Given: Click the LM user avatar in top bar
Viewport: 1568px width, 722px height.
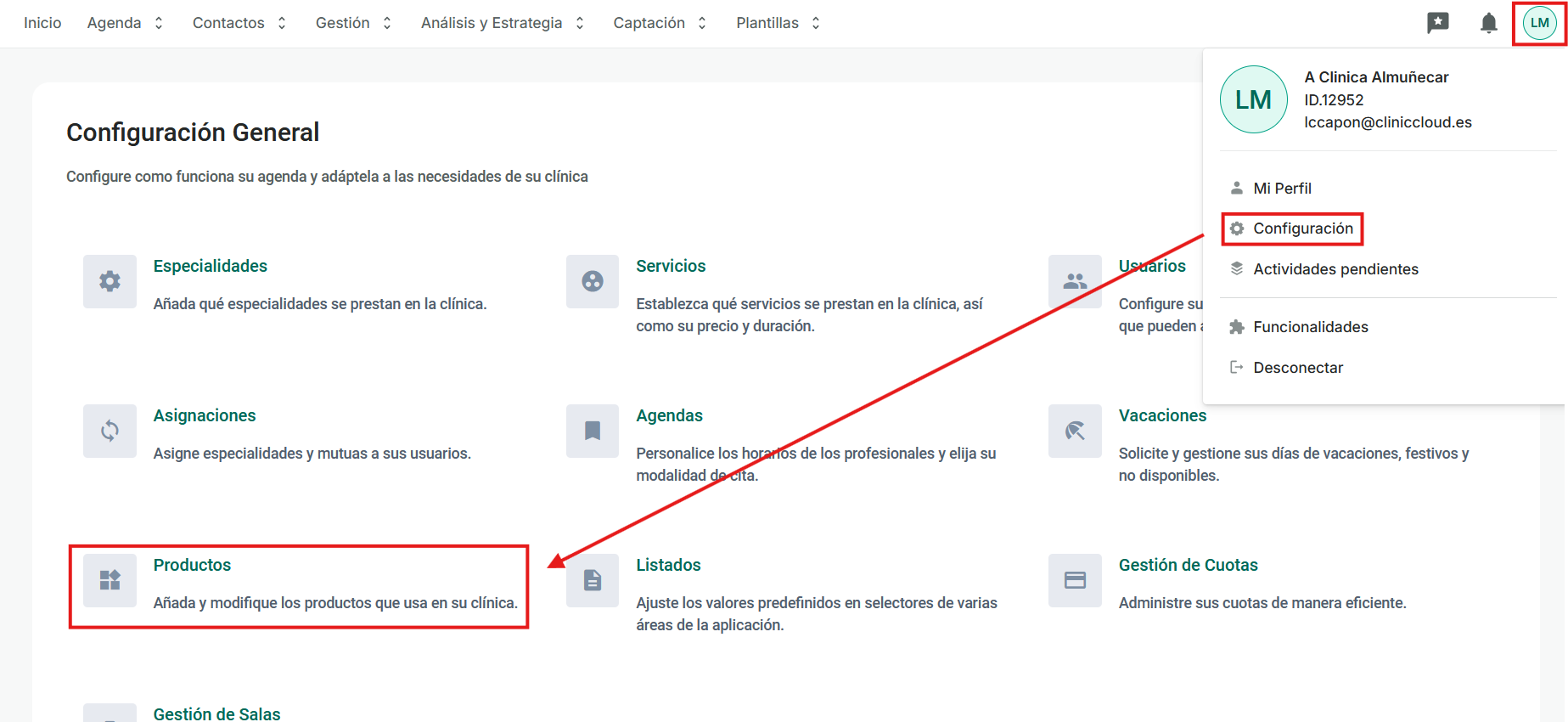Looking at the screenshot, I should [1539, 23].
